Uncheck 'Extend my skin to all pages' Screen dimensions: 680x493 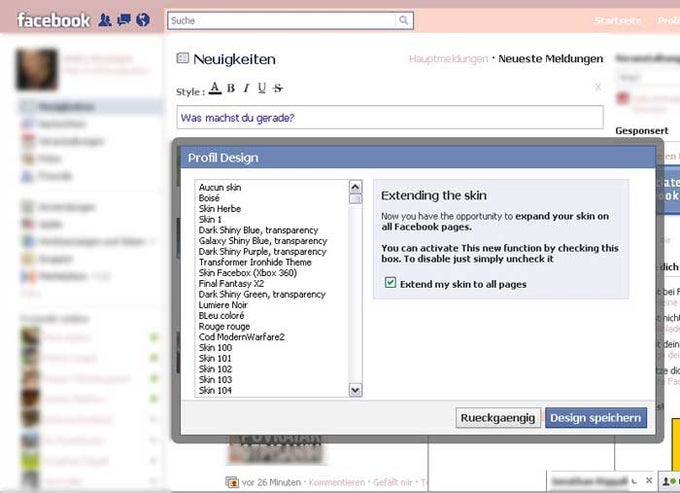pos(390,283)
